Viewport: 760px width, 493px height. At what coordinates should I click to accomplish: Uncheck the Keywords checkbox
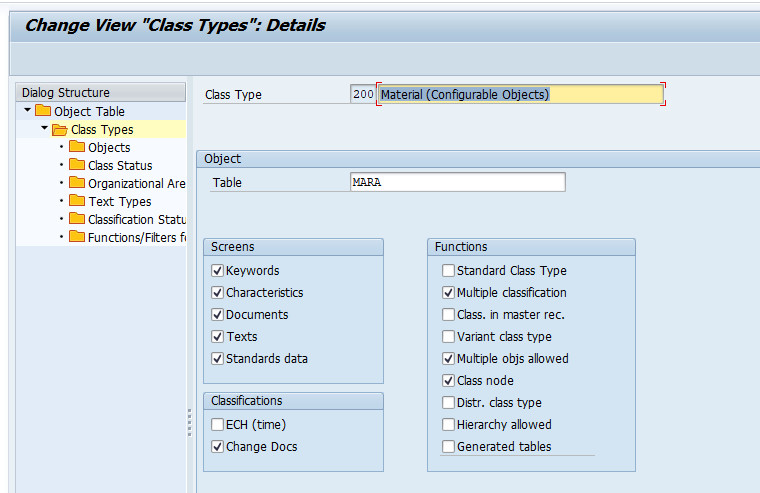(x=217, y=271)
